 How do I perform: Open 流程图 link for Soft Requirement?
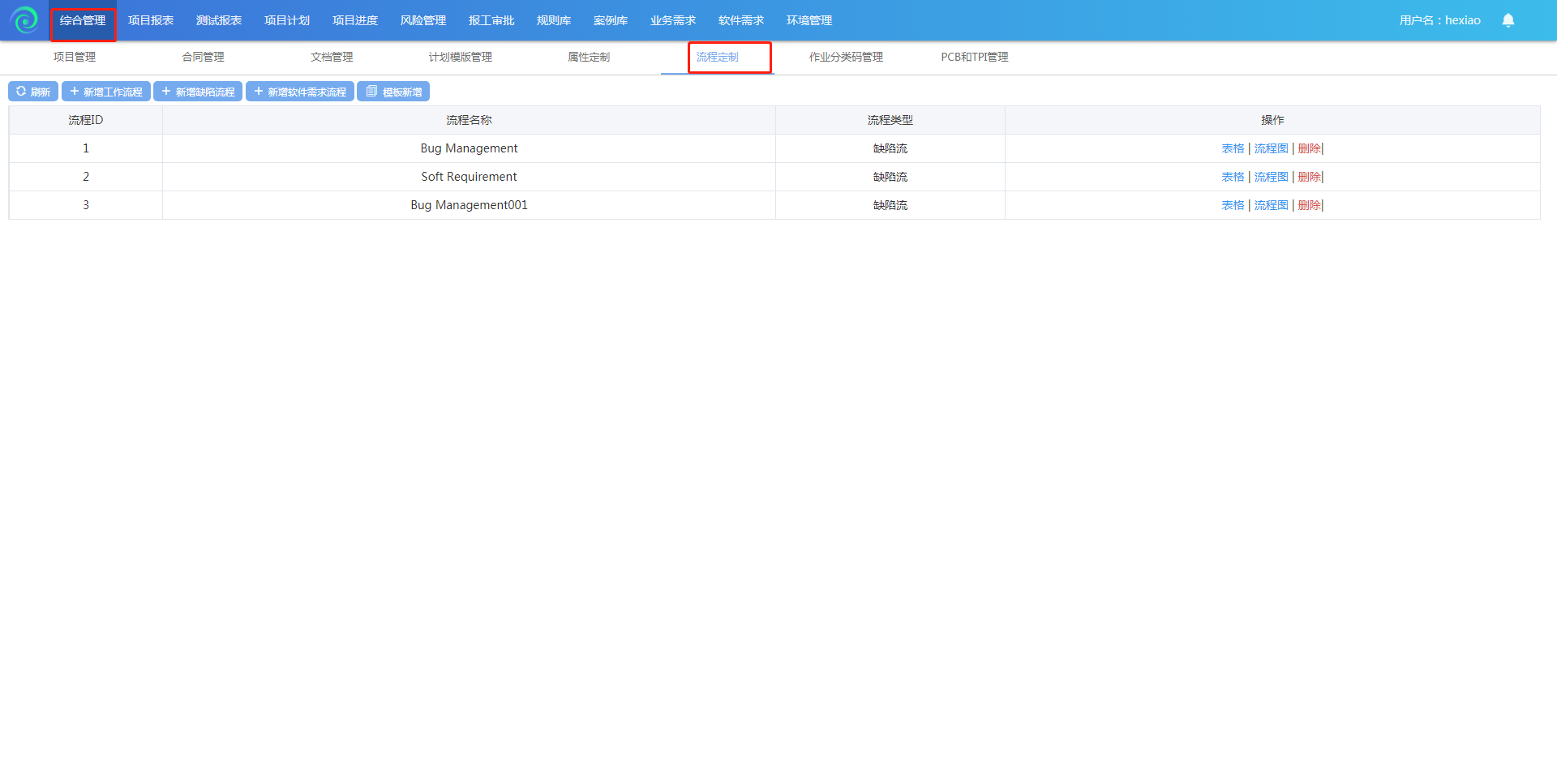[1271, 177]
